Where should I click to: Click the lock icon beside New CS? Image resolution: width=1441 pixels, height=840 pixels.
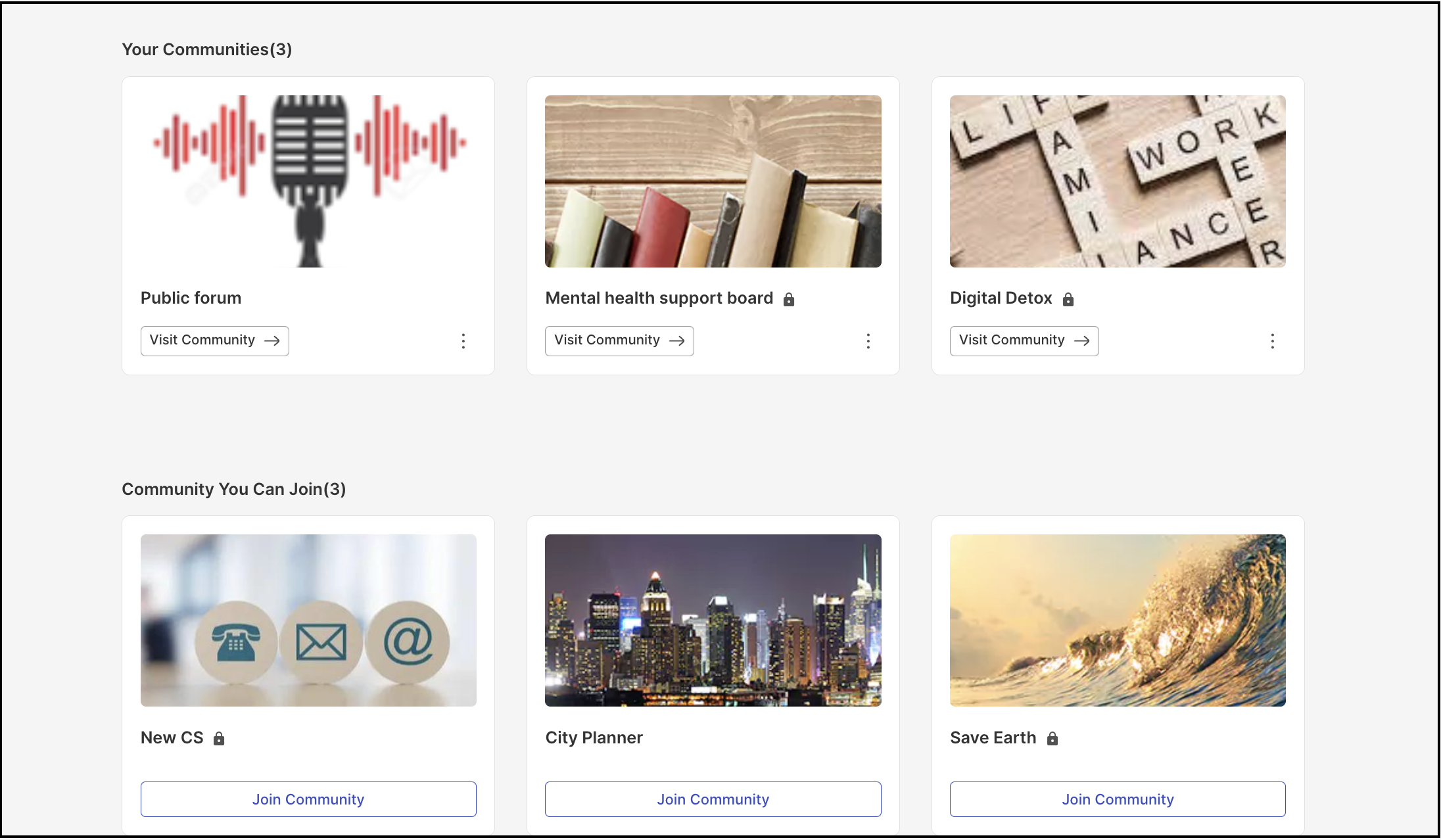[x=219, y=739]
